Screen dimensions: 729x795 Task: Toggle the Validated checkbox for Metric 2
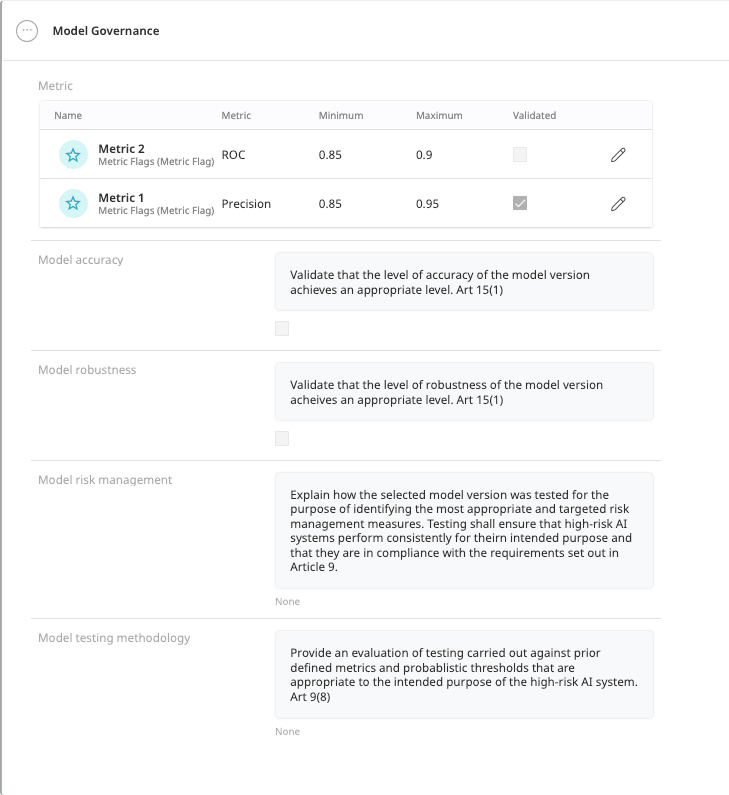pos(520,155)
